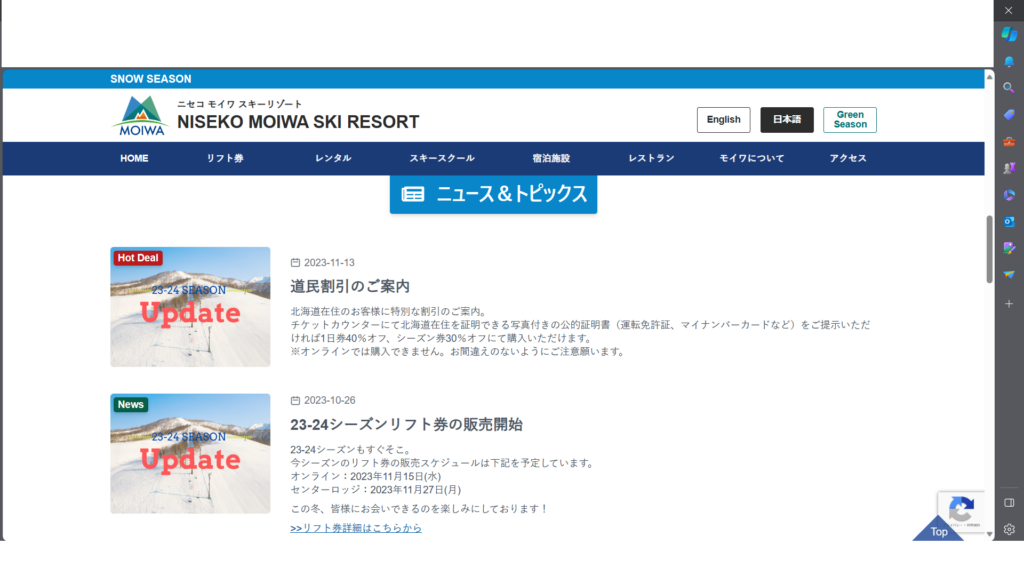Screen dimensions: 1024x576
Task: Click calendar icon beside 2023-10-26
Action: pyautogui.click(x=295, y=400)
